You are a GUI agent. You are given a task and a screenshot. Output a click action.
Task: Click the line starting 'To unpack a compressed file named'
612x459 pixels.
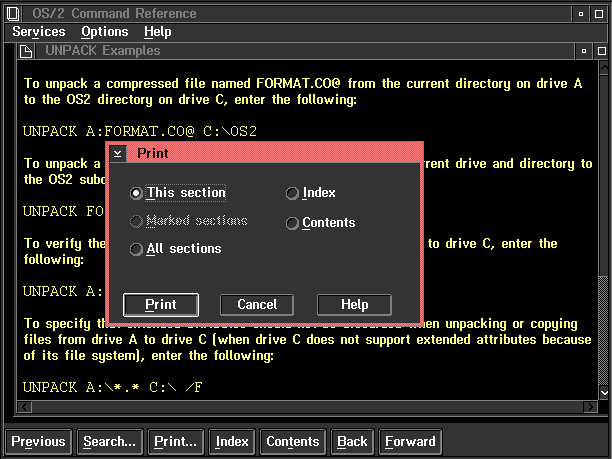[x=303, y=84]
